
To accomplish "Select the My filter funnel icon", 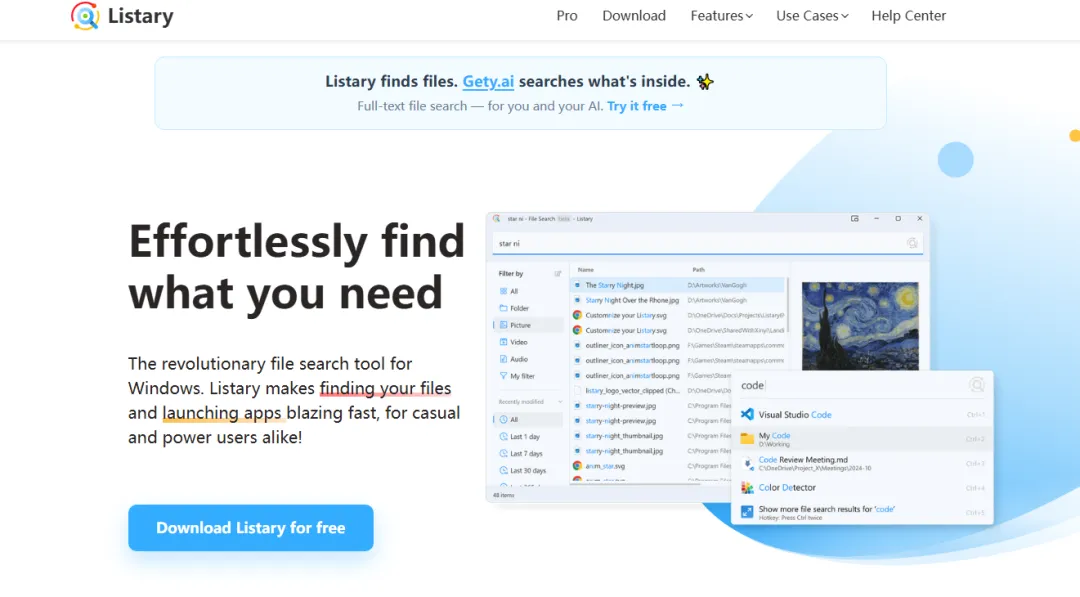I will tap(503, 376).
